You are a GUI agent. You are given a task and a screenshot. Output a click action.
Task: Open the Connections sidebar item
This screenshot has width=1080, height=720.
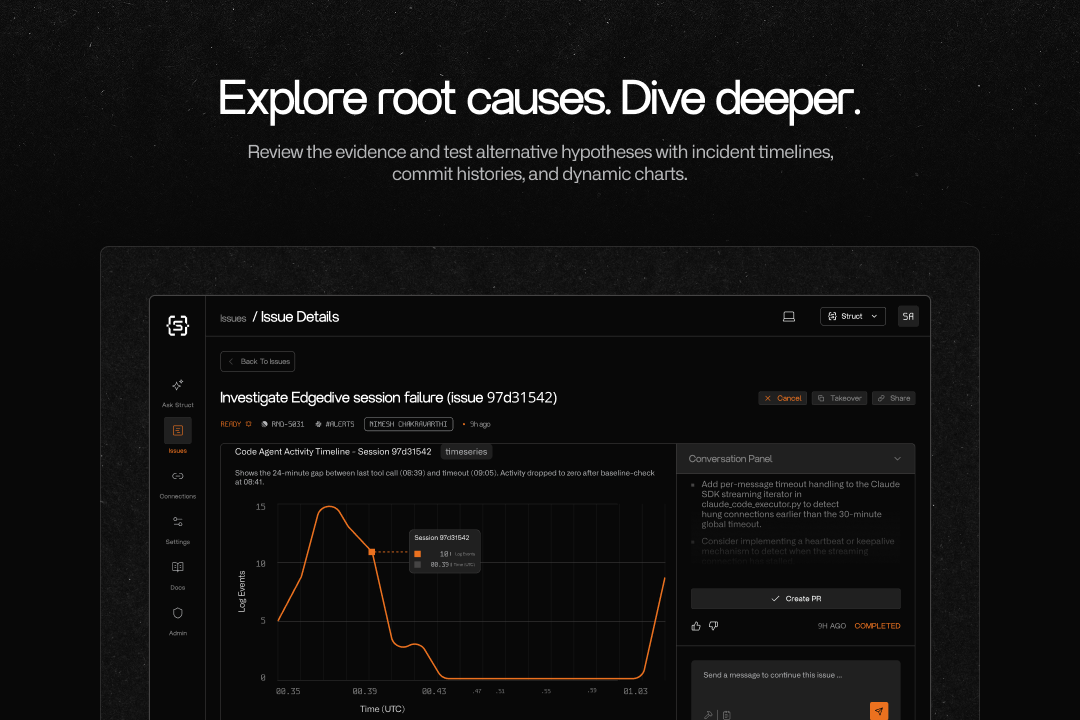178,484
